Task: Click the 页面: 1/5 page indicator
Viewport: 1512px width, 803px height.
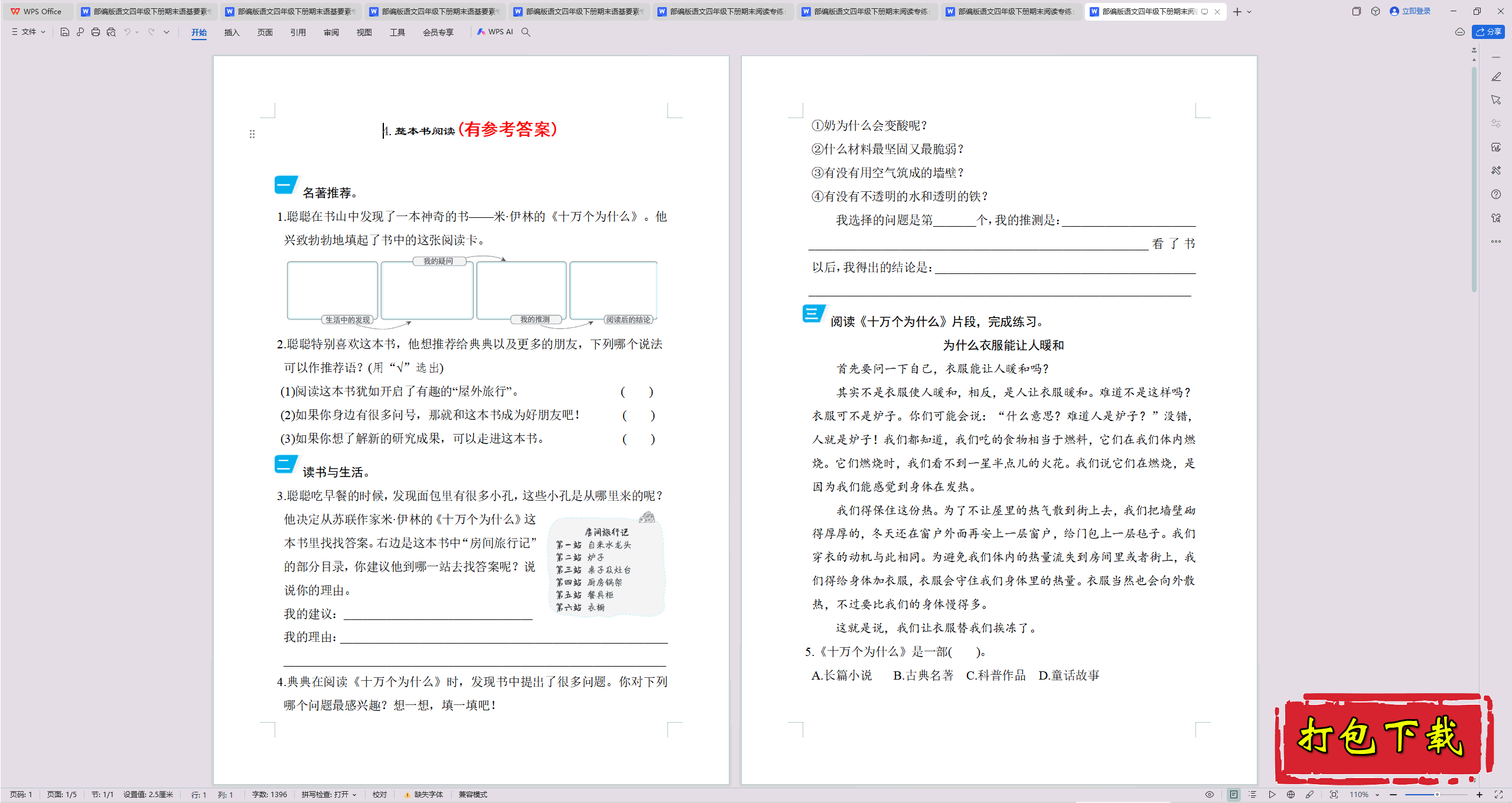Action: (62, 795)
